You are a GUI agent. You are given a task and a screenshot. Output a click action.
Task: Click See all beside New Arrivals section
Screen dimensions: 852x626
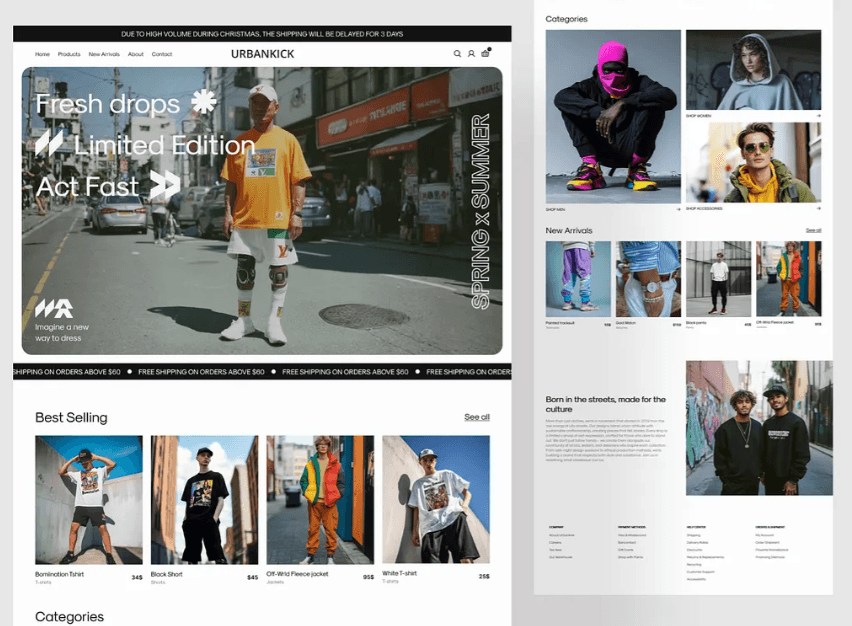tap(813, 231)
